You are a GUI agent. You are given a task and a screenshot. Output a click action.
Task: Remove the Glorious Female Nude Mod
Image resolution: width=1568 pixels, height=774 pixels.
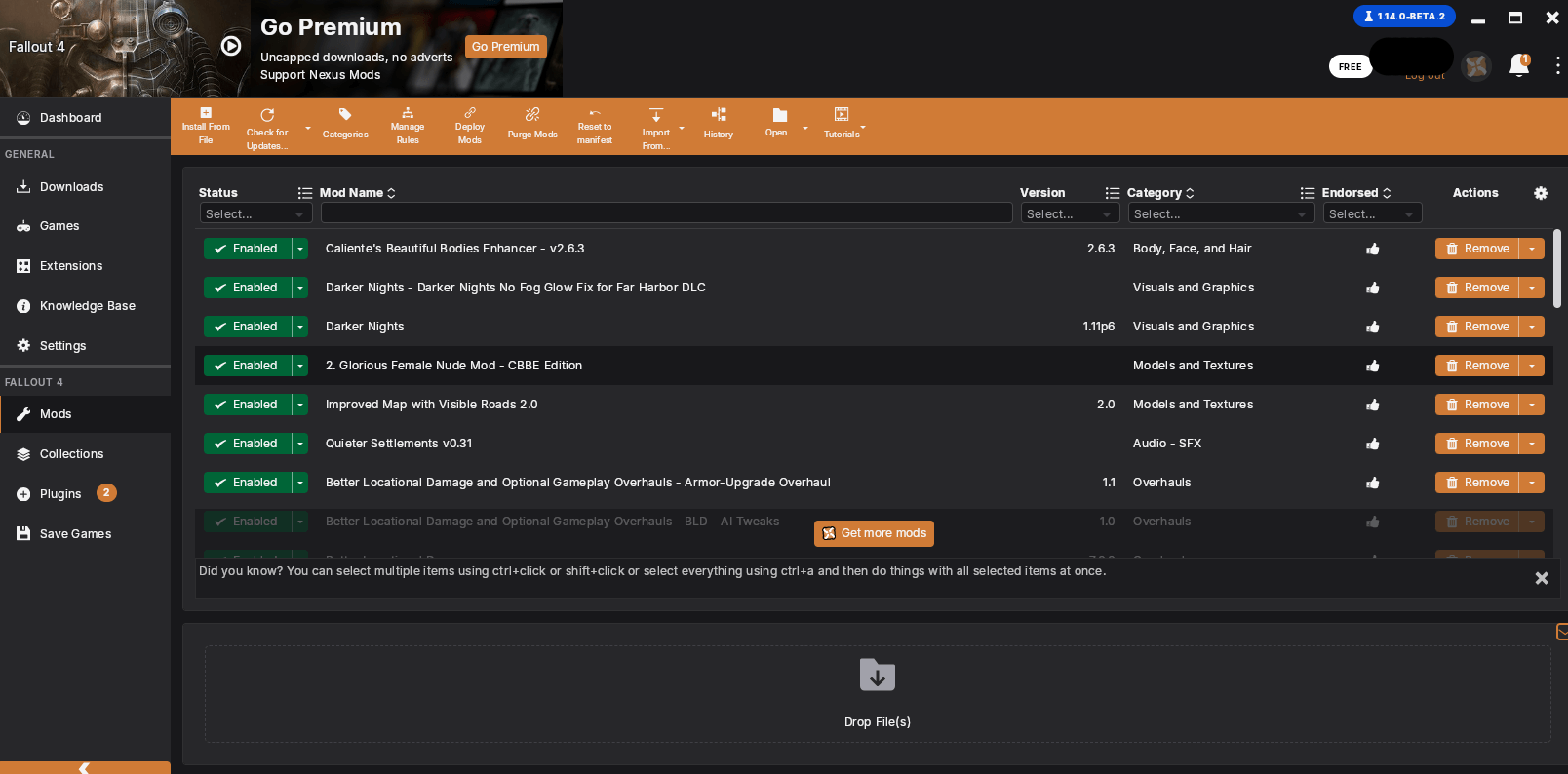[x=1477, y=366]
